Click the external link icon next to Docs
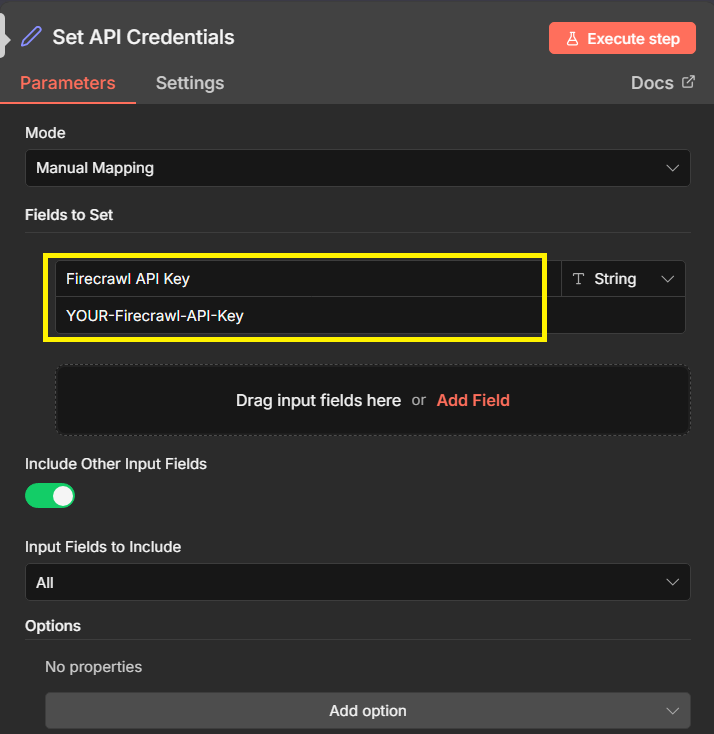Viewport: 714px width, 734px height. (x=688, y=82)
